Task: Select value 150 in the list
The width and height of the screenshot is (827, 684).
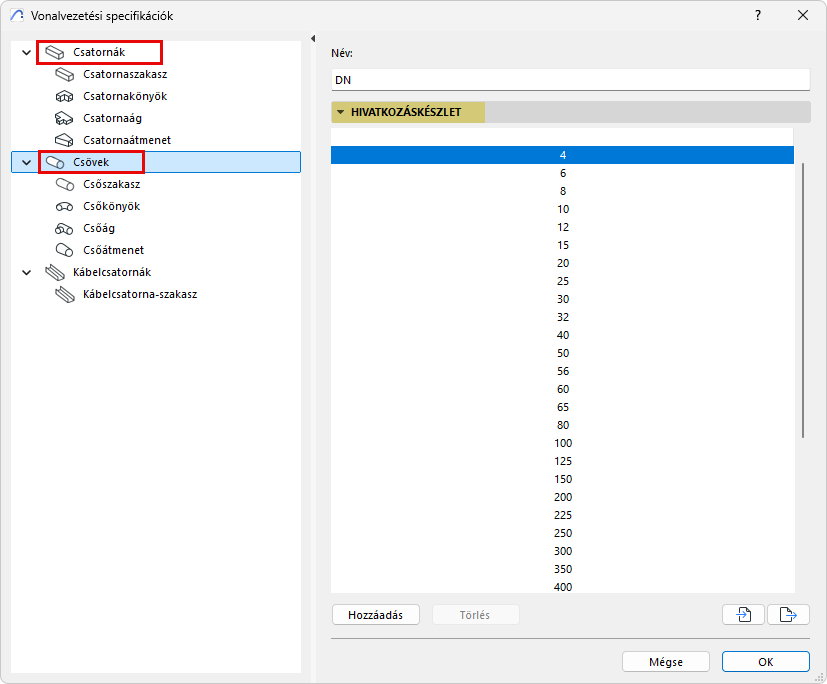Action: click(562, 479)
